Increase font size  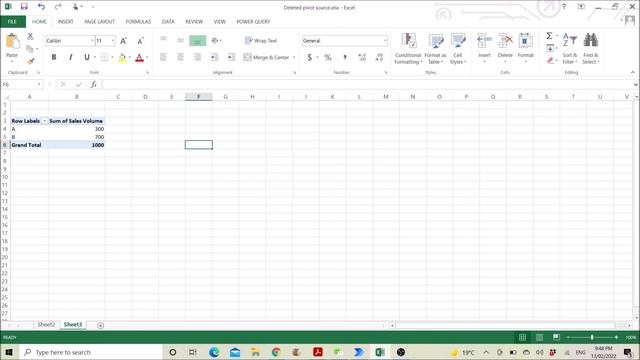click(123, 41)
